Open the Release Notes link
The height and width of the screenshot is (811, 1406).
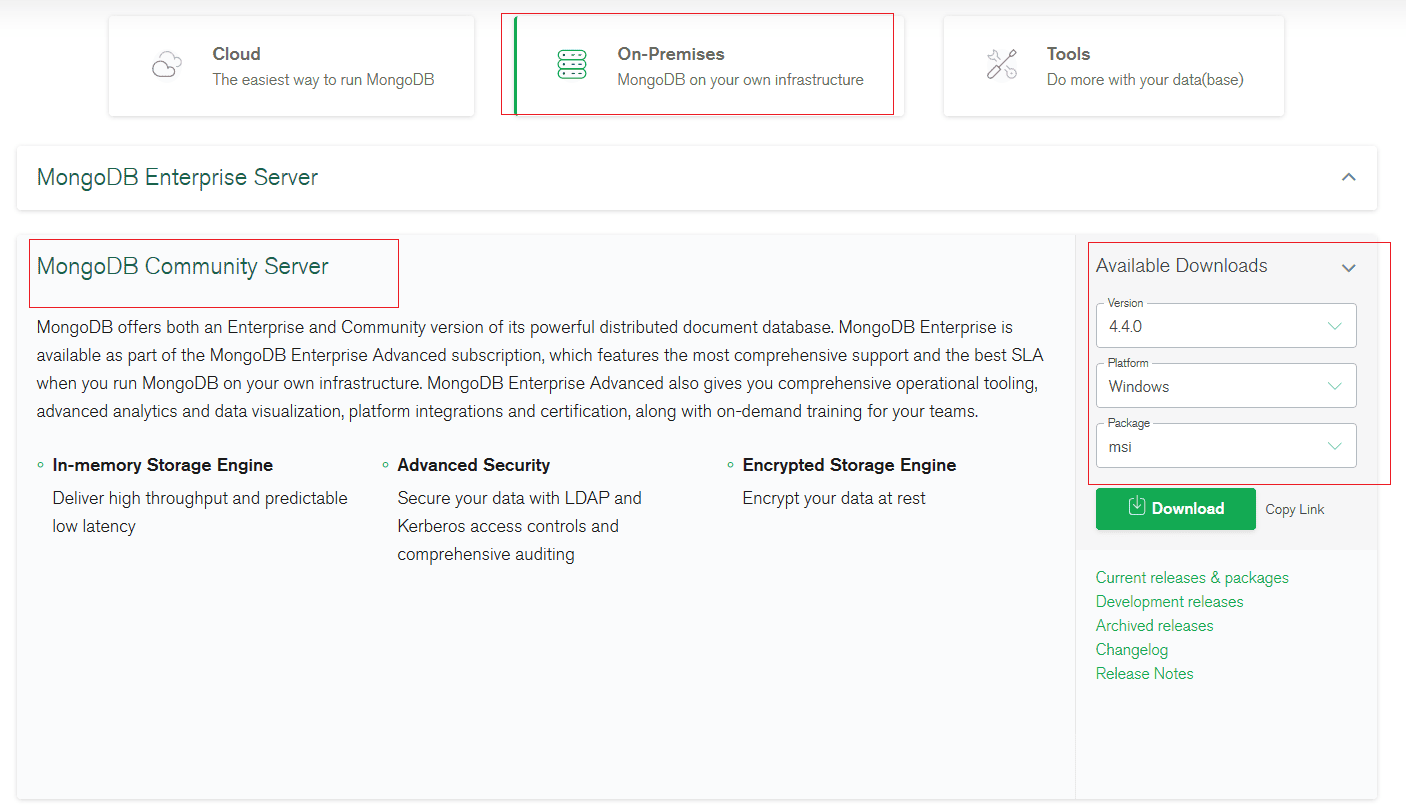click(1144, 674)
